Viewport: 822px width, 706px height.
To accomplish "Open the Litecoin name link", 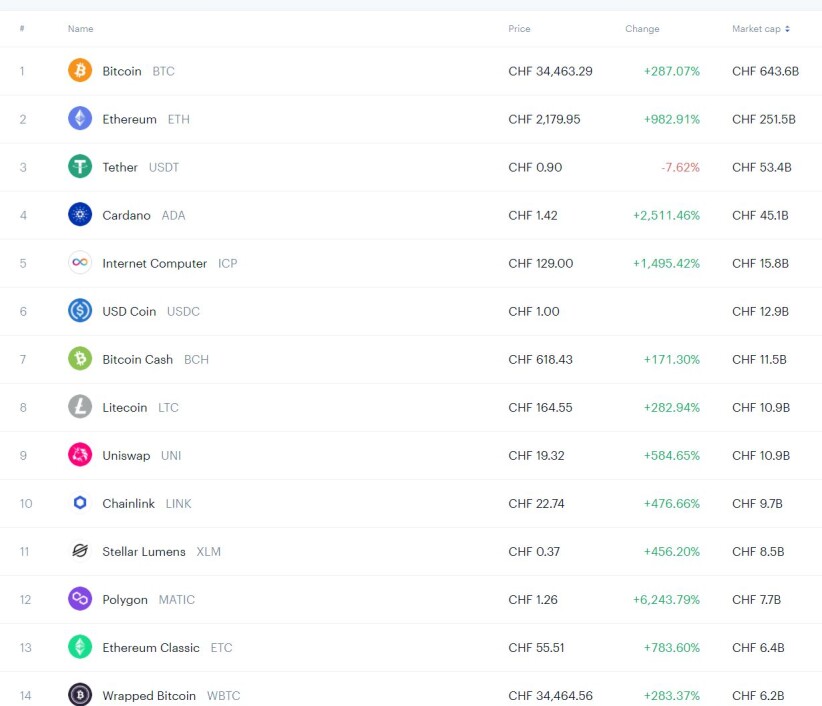I will pos(125,408).
